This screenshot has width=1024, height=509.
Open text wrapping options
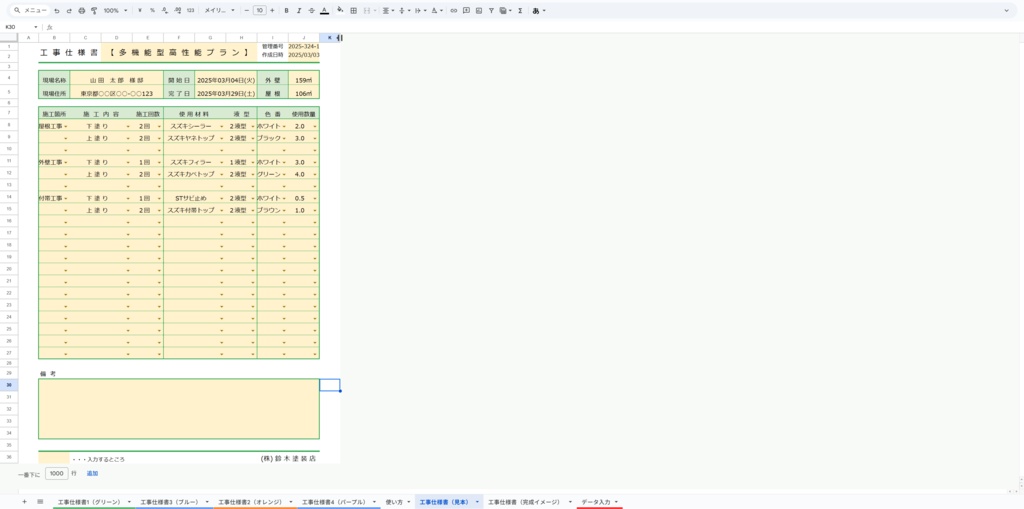419,10
